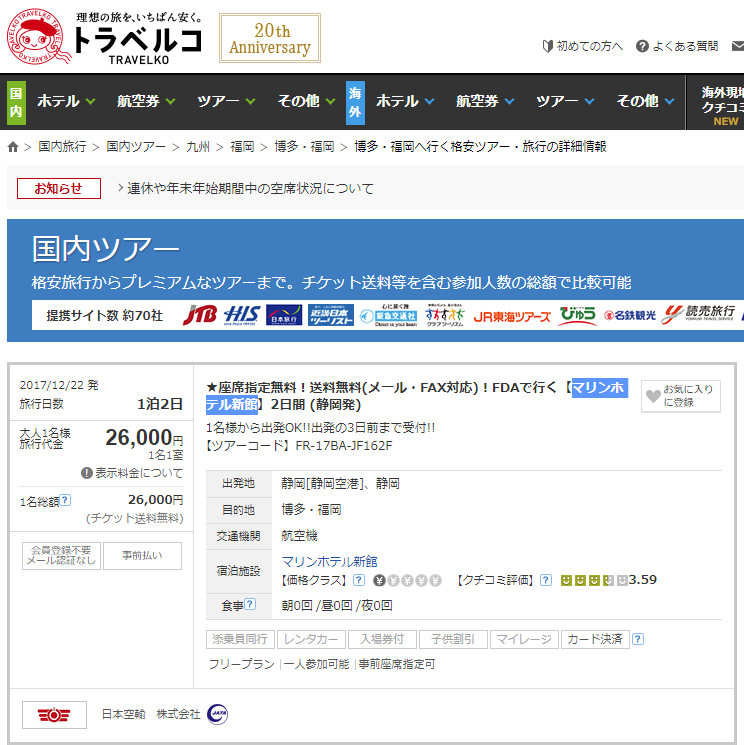This screenshot has width=744, height=745.
Task: Click help icon beside クチコミ評価
Action: point(545,580)
